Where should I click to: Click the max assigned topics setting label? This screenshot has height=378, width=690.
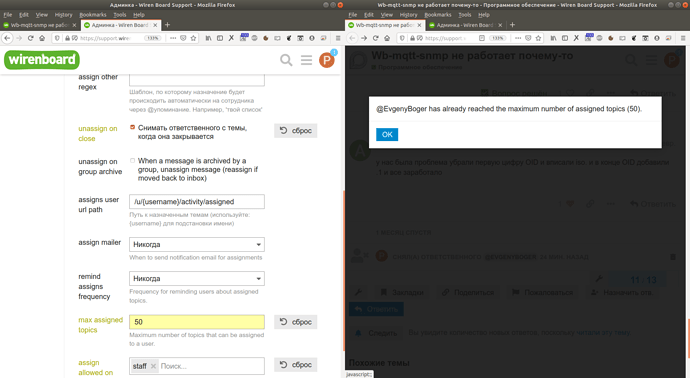point(100,325)
